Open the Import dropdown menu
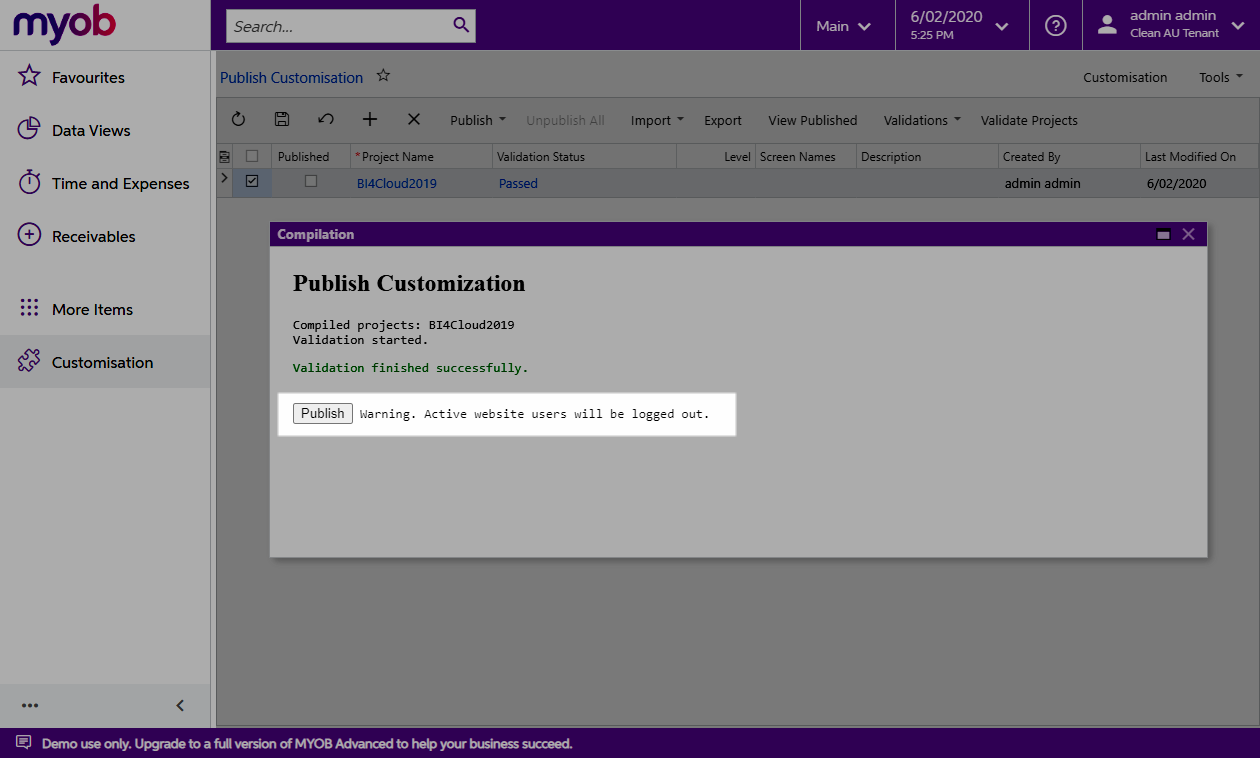 coord(657,120)
